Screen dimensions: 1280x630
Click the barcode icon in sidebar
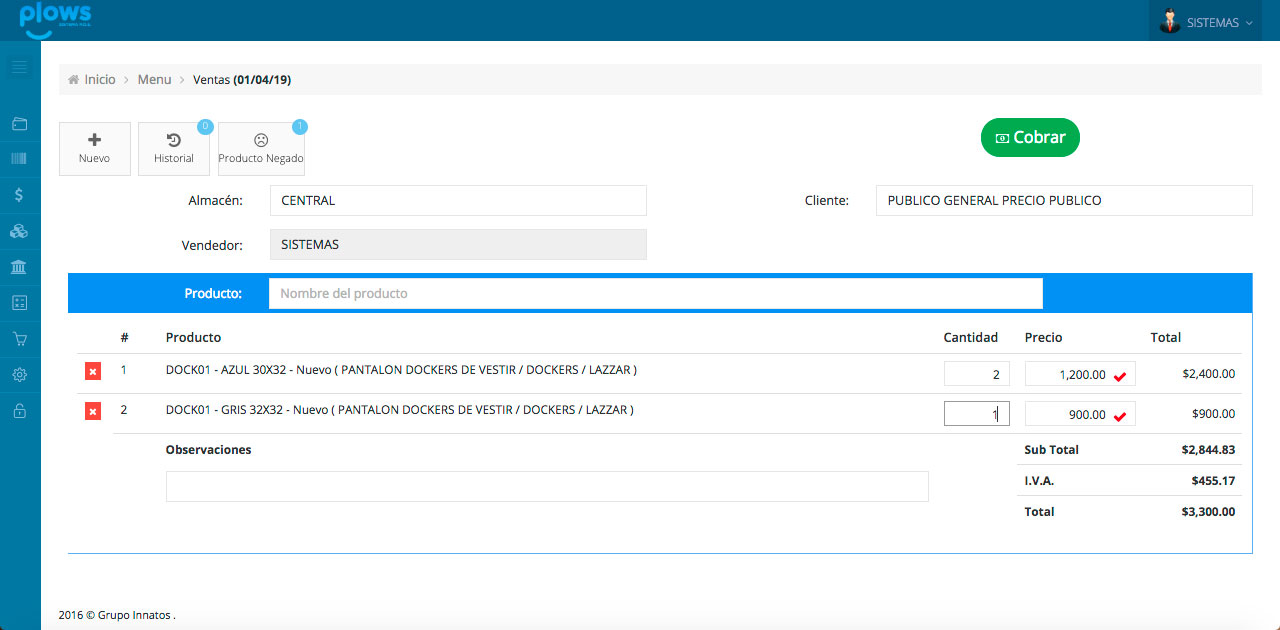(19, 158)
